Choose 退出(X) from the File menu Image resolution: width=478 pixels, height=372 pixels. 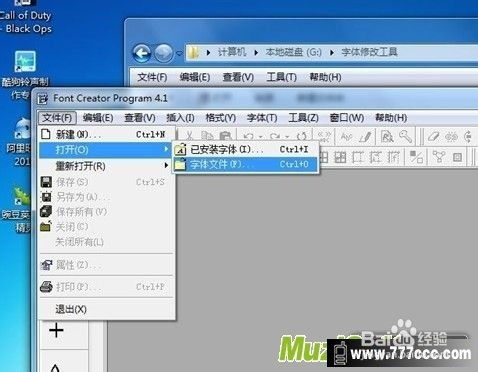pyautogui.click(x=107, y=309)
